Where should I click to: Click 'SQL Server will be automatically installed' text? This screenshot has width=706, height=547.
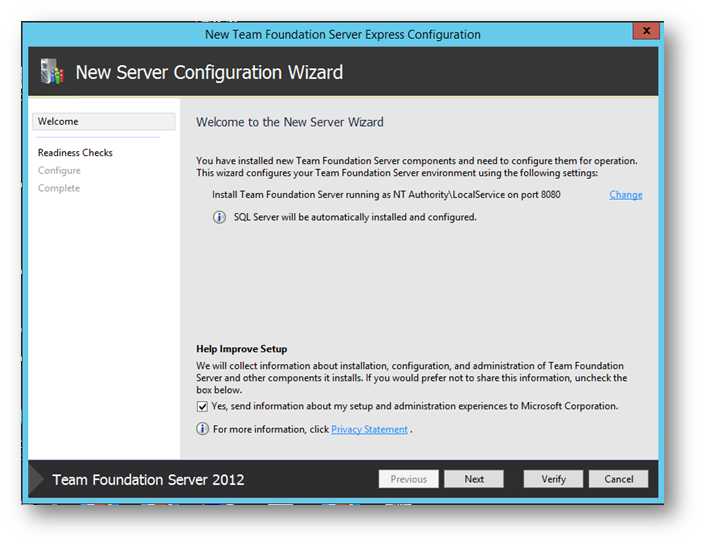point(355,217)
